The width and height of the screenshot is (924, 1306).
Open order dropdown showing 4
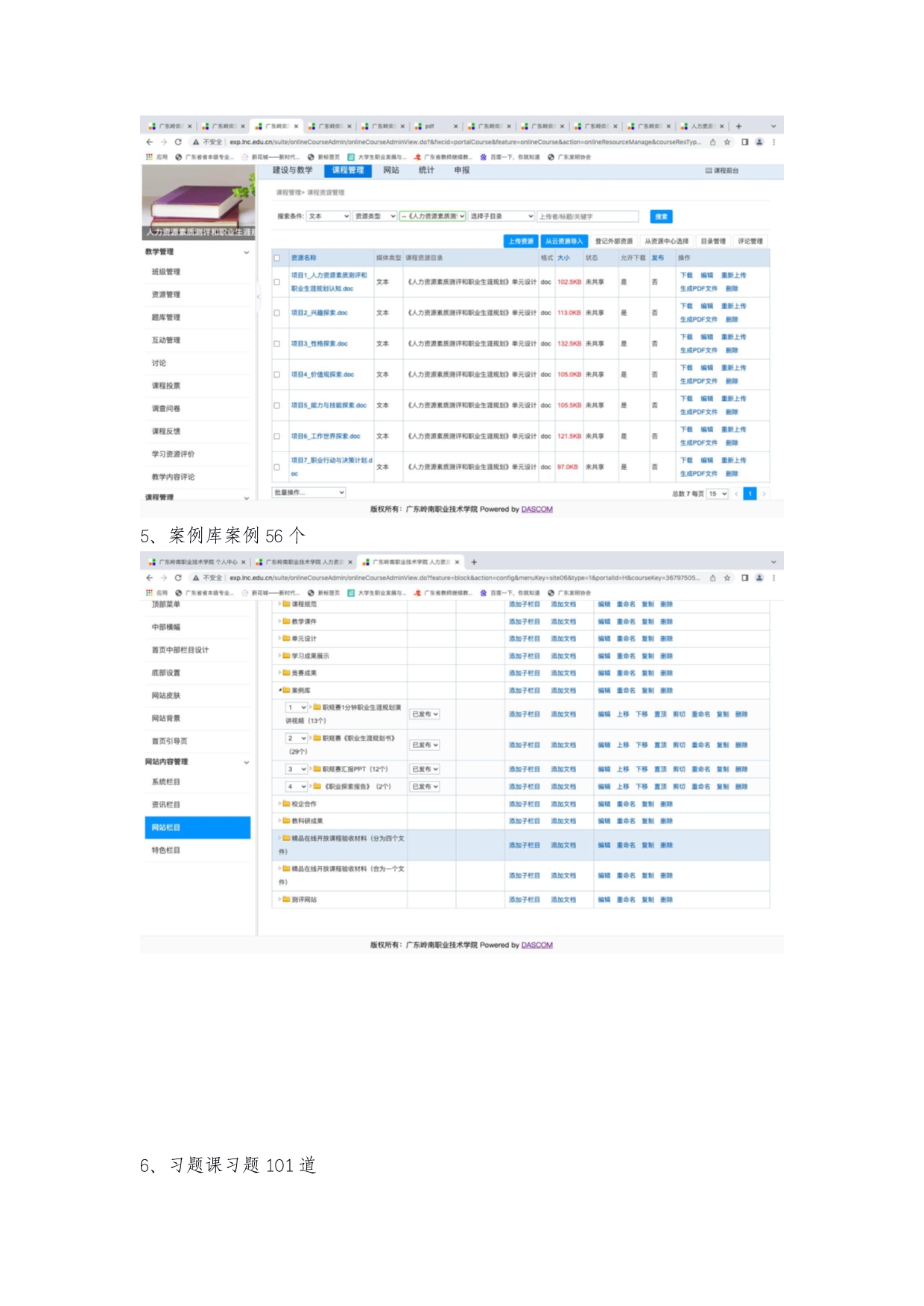point(297,787)
